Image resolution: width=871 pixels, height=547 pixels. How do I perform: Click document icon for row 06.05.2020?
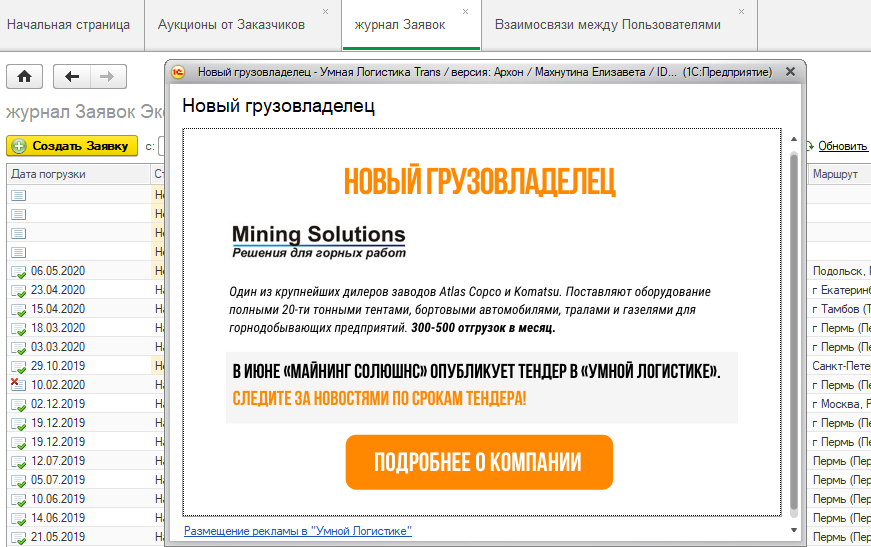(19, 272)
